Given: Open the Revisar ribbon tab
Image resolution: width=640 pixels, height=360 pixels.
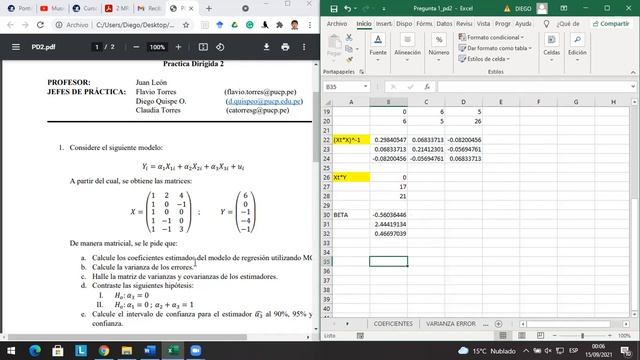Looking at the screenshot, I should click(x=464, y=24).
